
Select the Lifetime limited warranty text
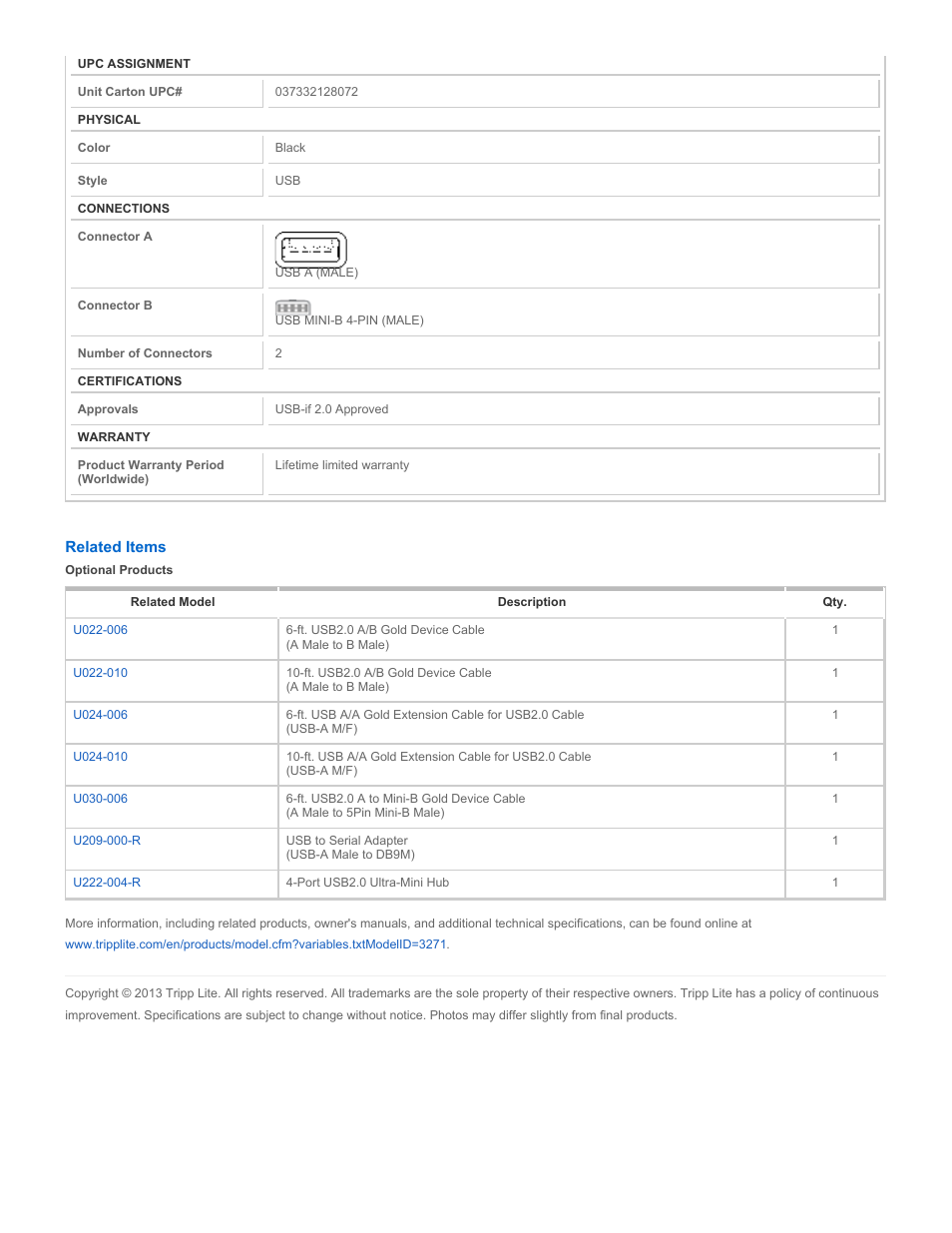342,465
